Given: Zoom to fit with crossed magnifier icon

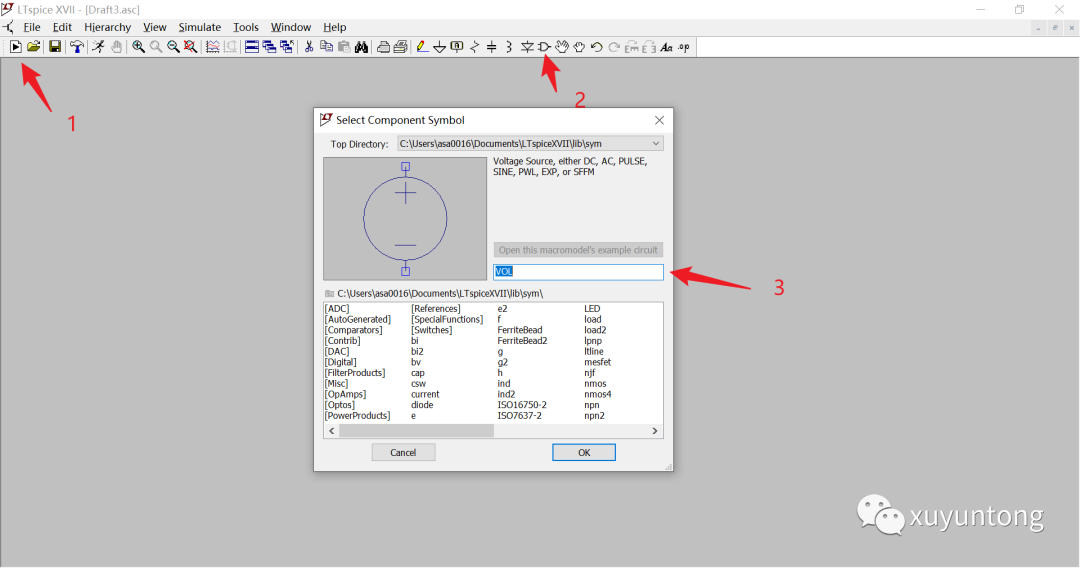Looking at the screenshot, I should point(191,47).
